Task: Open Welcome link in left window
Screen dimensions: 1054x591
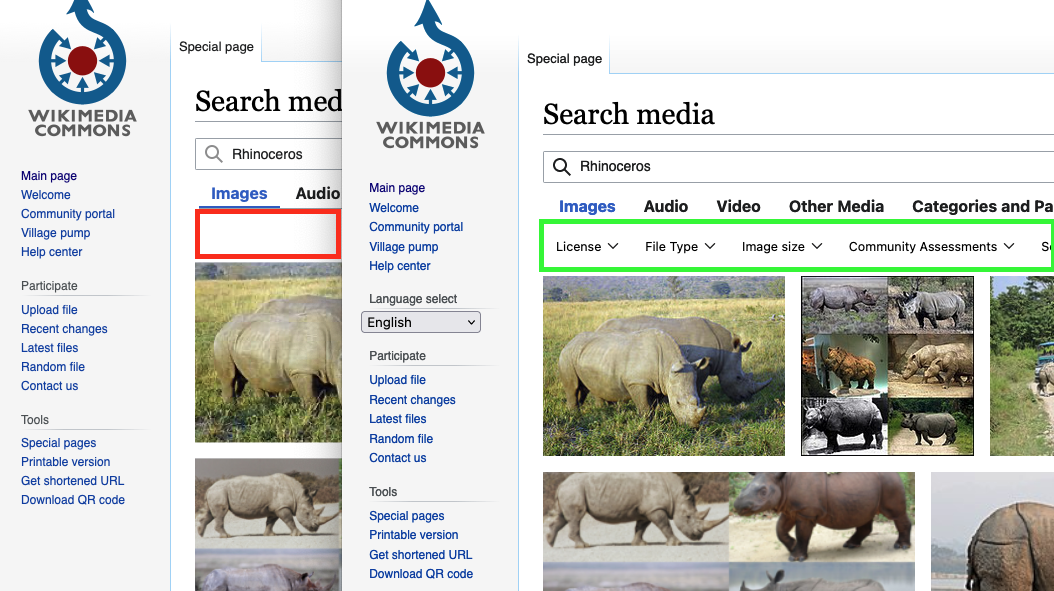Action: point(45,195)
